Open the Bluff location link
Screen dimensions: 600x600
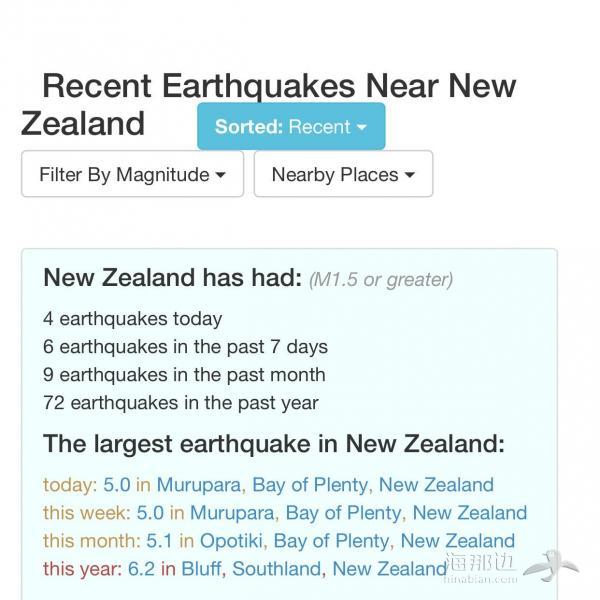(x=201, y=569)
